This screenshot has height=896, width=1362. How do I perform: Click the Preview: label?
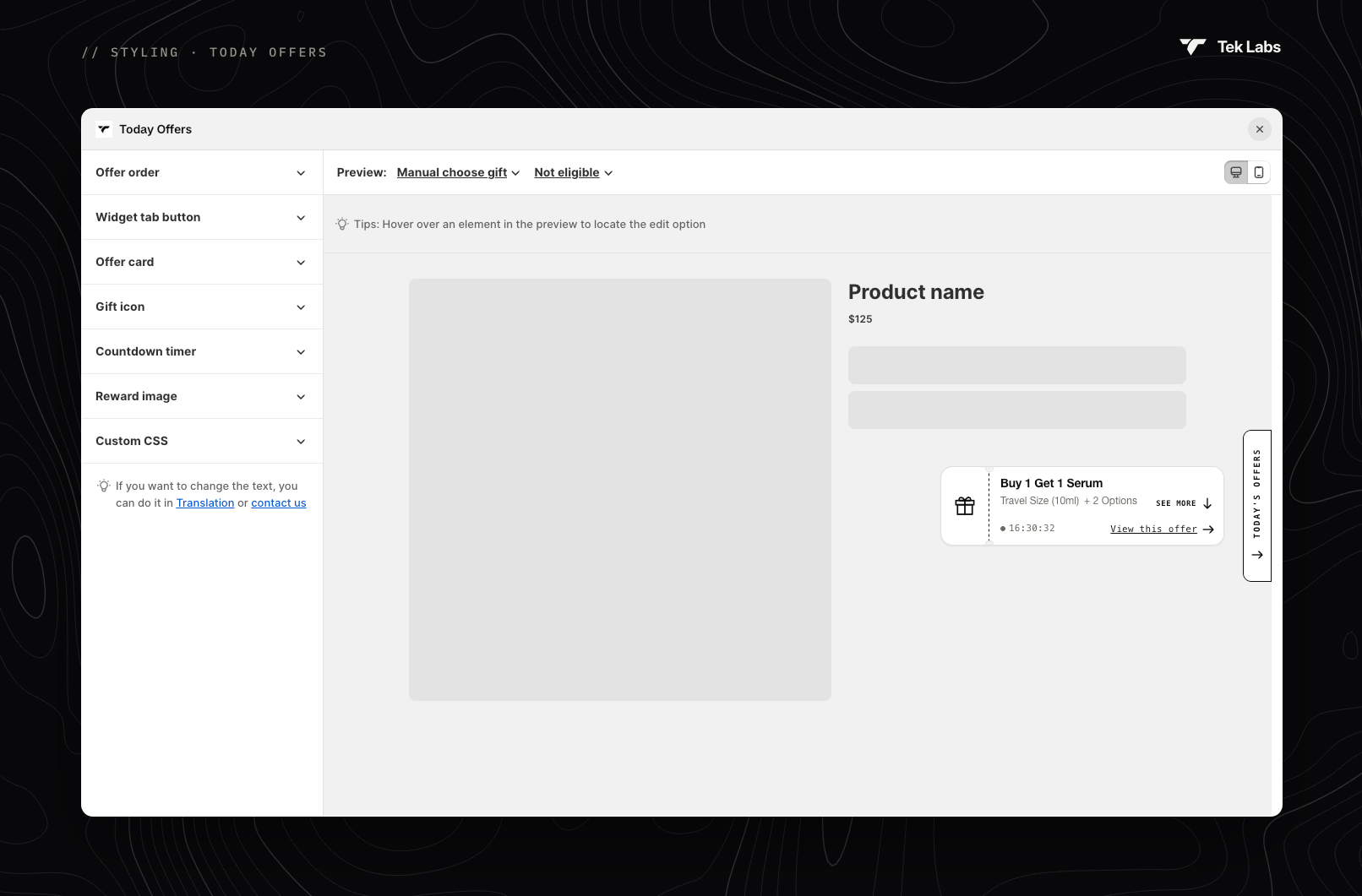[x=362, y=172]
